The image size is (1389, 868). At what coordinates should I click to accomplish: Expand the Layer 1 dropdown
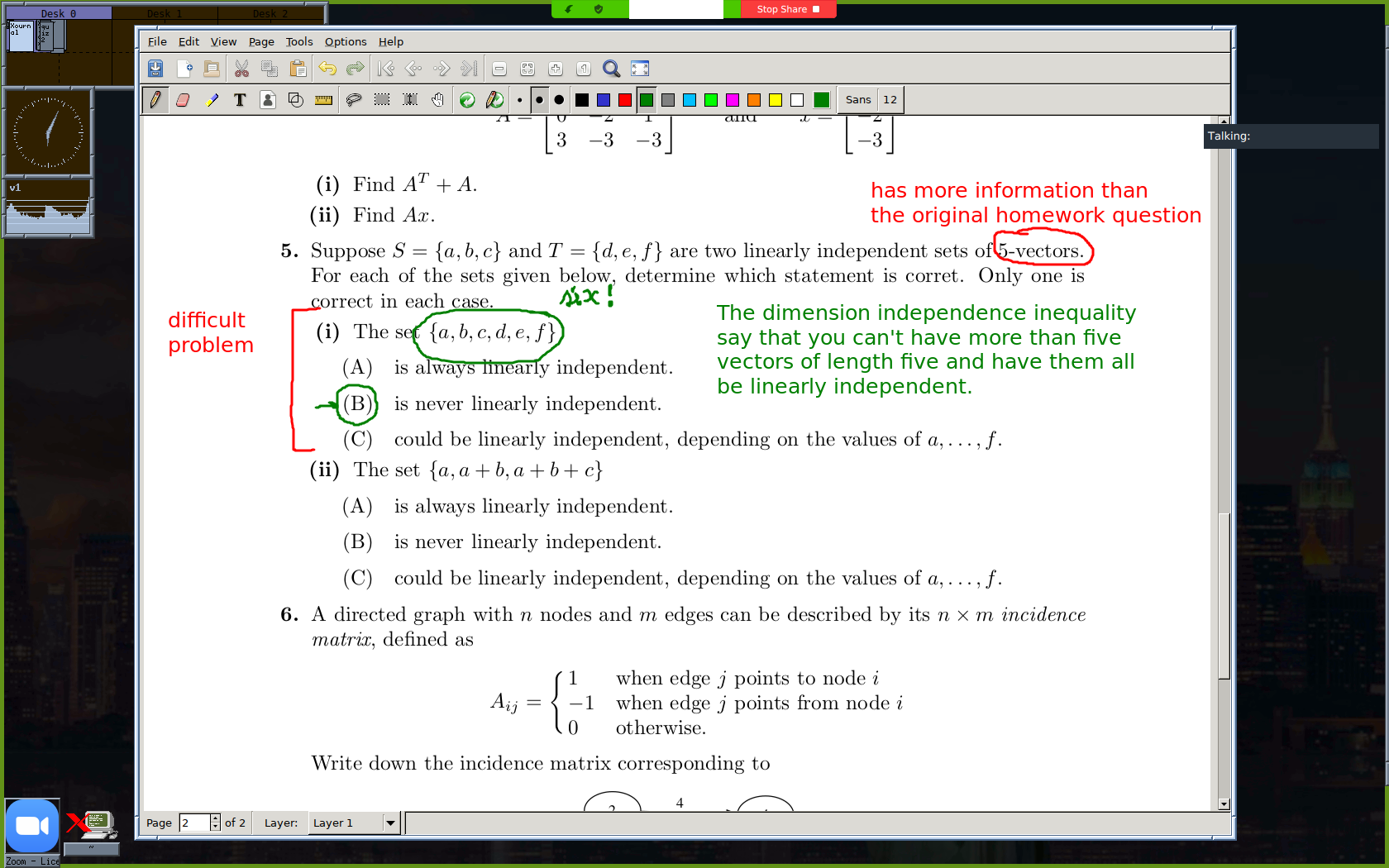click(390, 823)
